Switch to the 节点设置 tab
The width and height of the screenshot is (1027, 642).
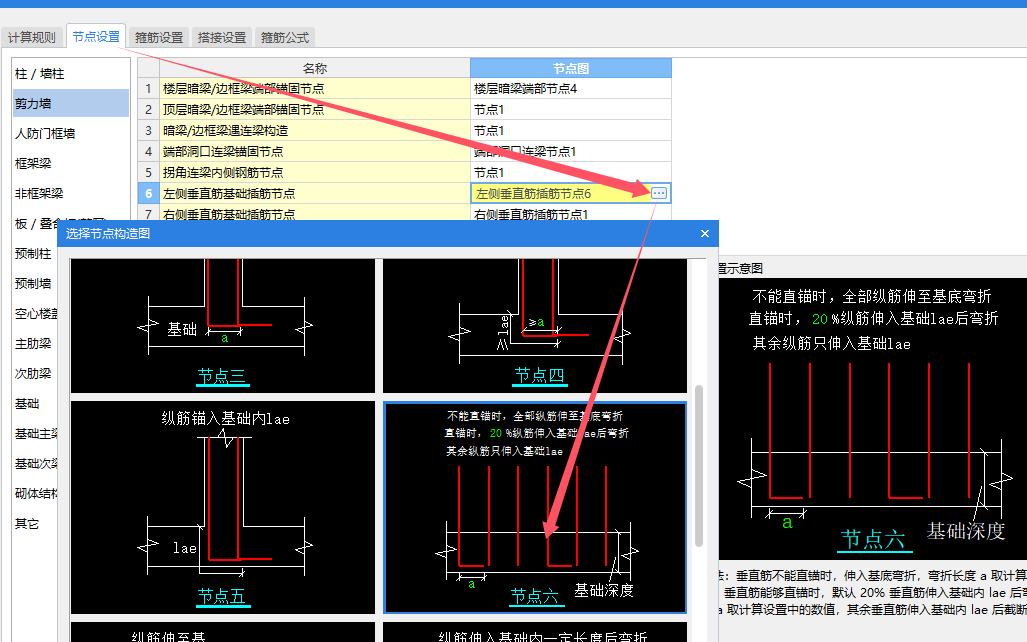(x=96, y=37)
